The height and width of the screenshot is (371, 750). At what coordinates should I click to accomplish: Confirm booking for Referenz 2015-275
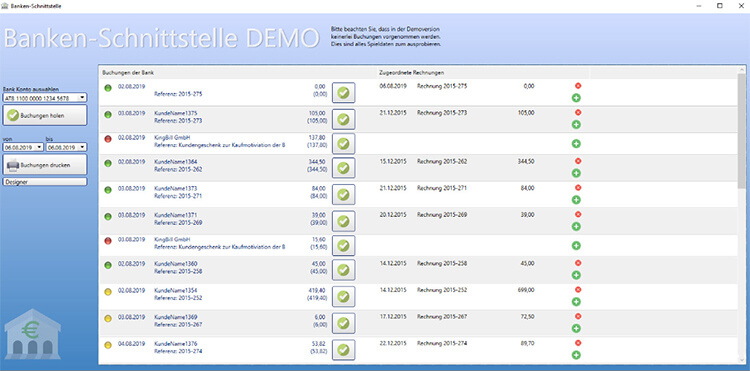click(x=343, y=92)
